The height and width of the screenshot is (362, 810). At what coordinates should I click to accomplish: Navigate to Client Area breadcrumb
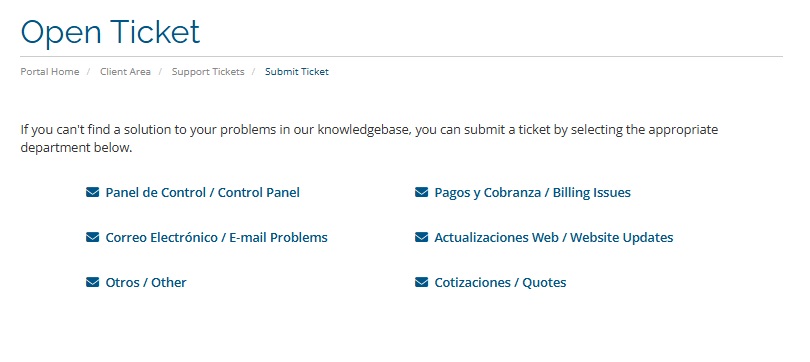pyautogui.click(x=126, y=72)
